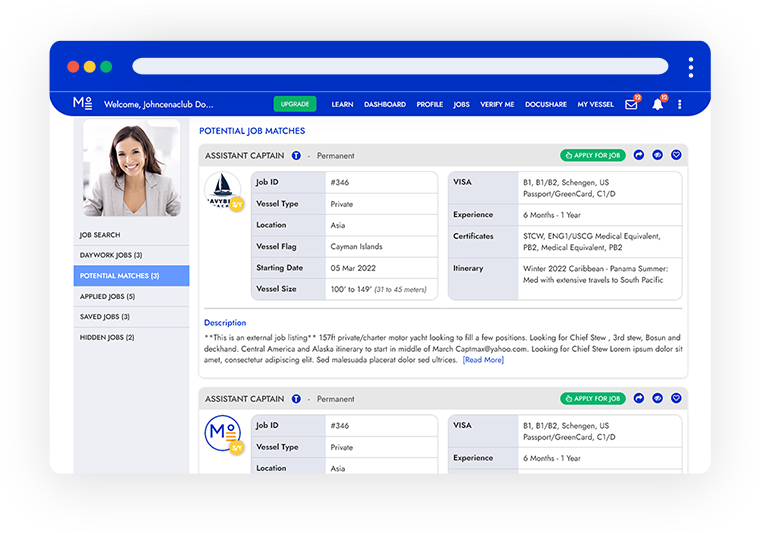Open the notifications bell icon
Screen dimensions: 760x533
(x=658, y=104)
